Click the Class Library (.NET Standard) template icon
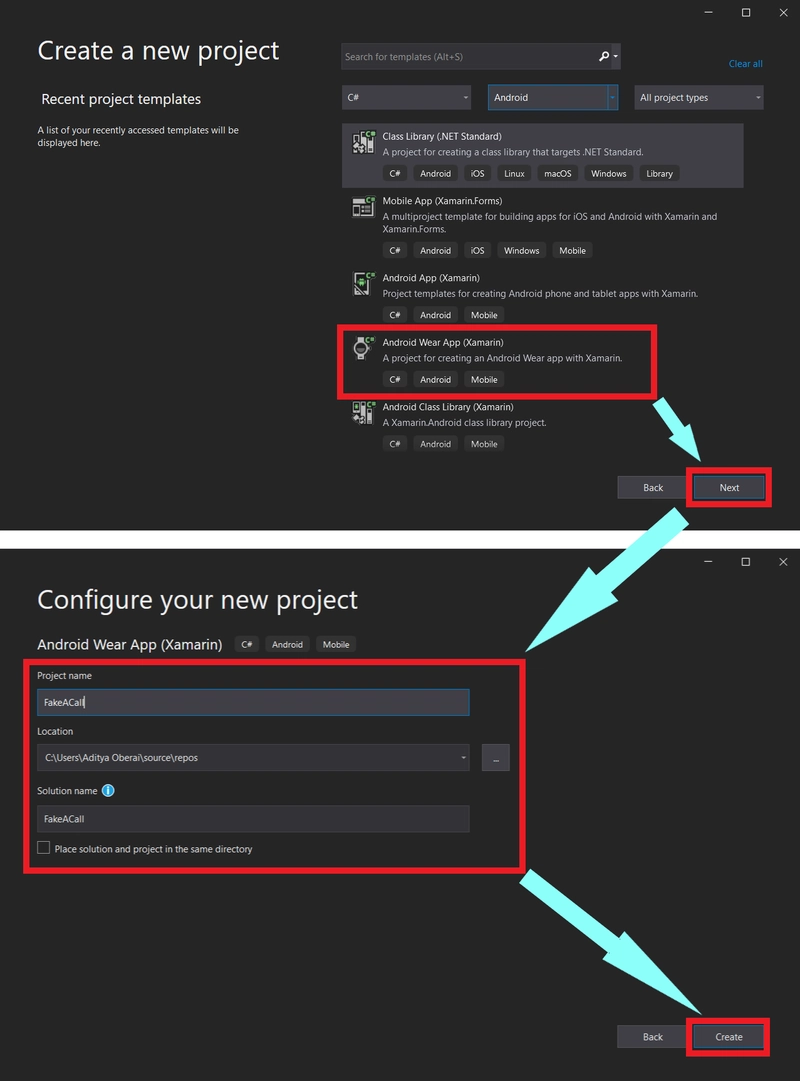This screenshot has height=1081, width=800. pyautogui.click(x=363, y=142)
